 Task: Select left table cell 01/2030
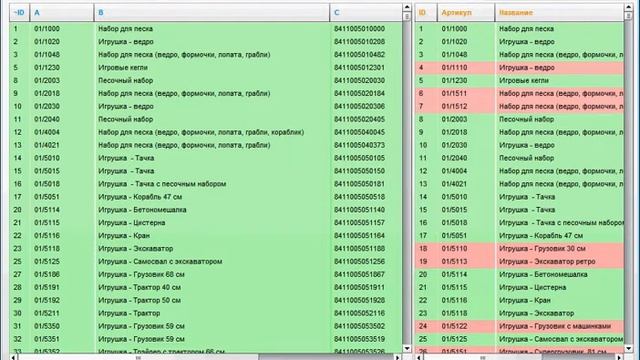[x=47, y=106]
